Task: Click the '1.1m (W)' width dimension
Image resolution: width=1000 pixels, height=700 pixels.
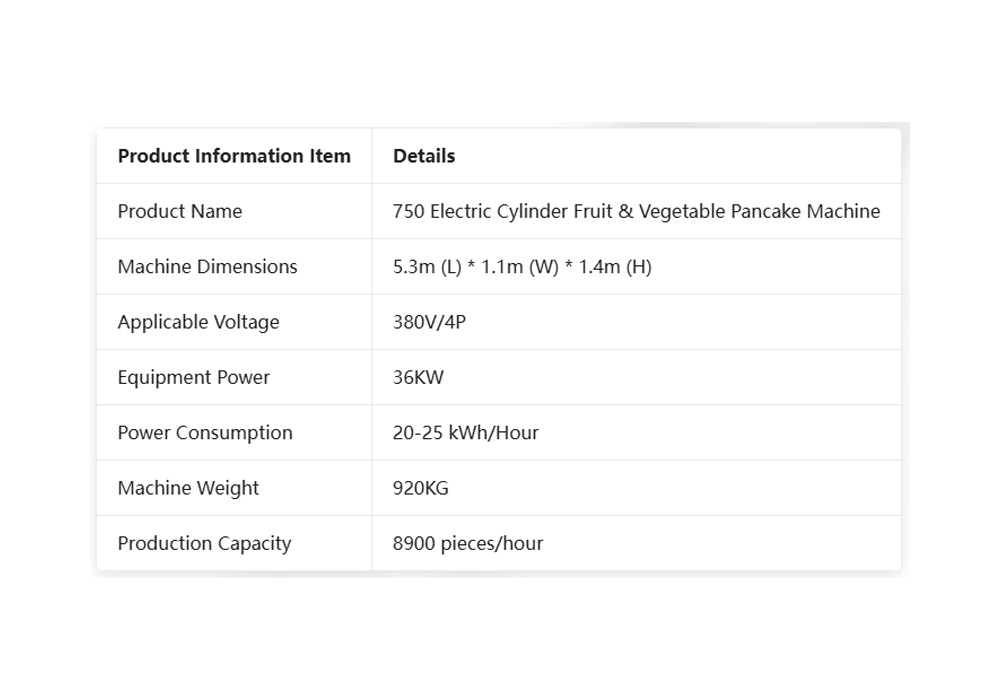Action: coord(520,266)
